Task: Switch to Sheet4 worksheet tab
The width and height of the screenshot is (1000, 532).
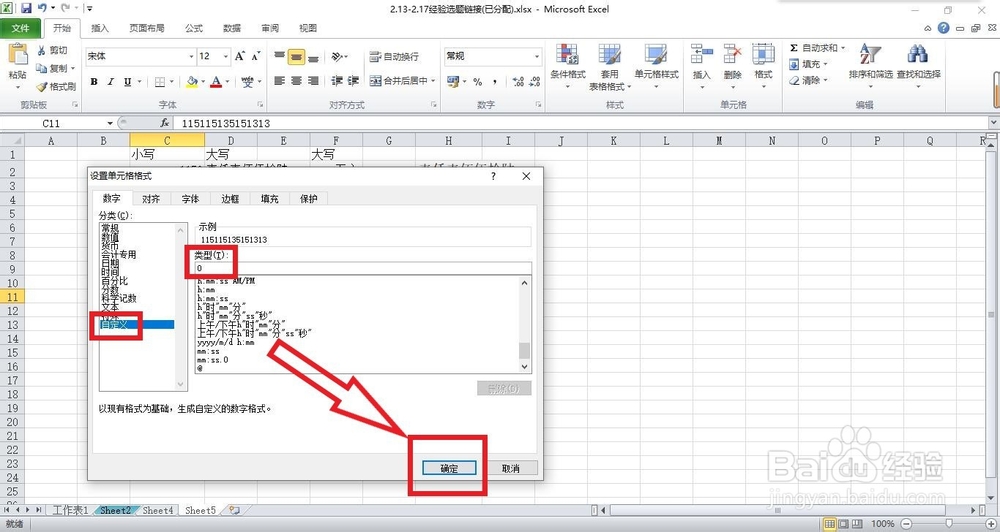Action: tap(158, 510)
